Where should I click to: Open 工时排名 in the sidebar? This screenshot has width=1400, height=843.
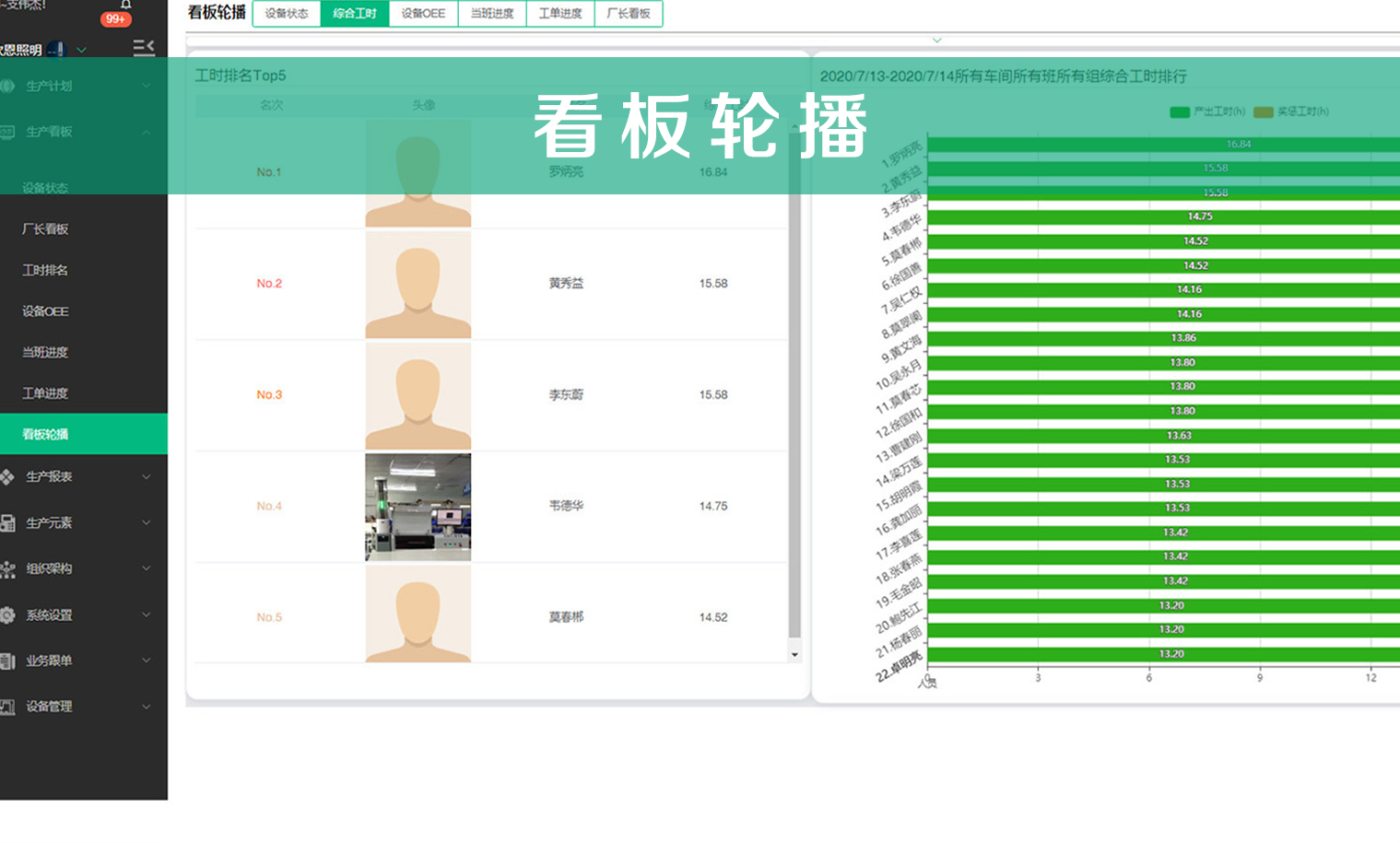(45, 270)
